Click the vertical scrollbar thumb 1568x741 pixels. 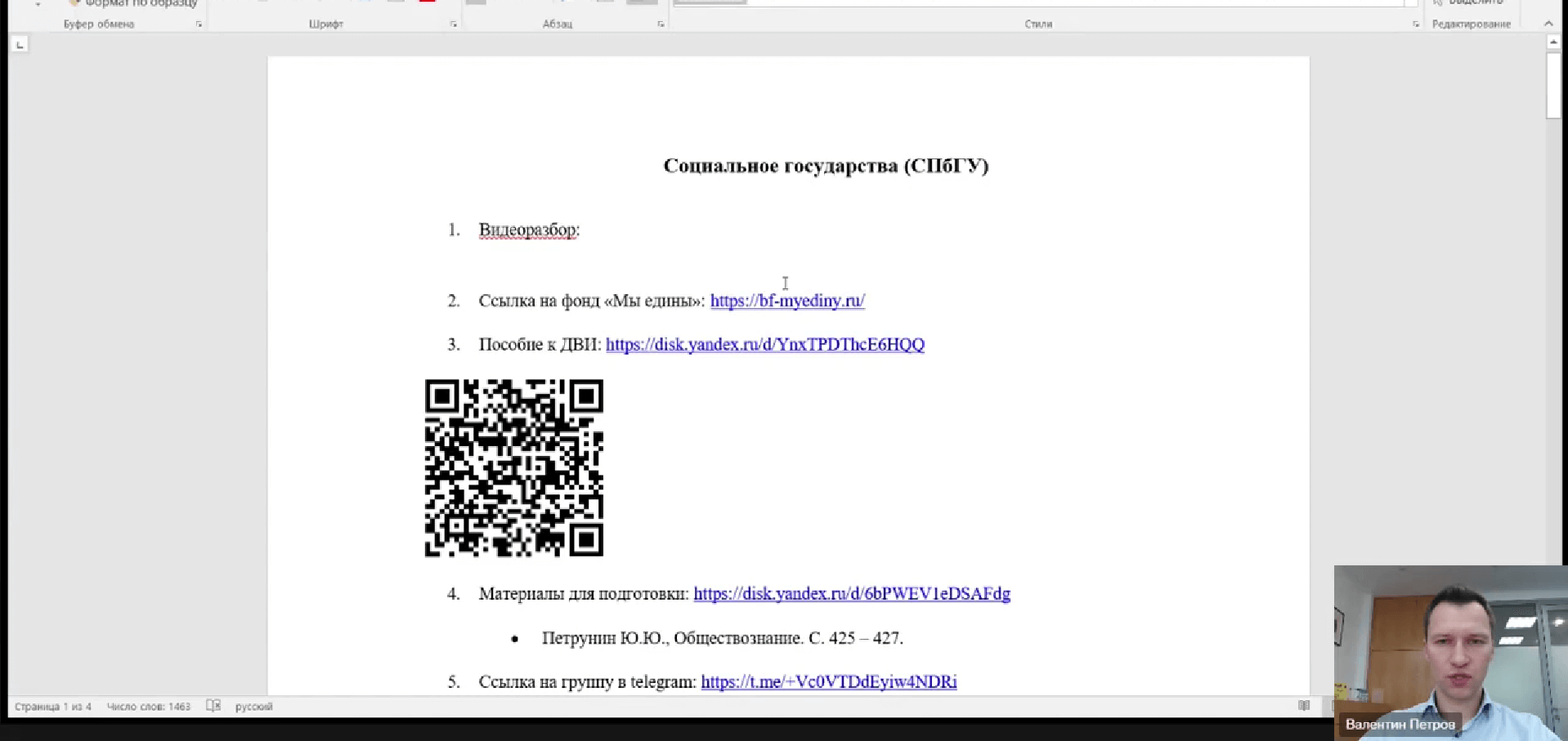(1553, 85)
